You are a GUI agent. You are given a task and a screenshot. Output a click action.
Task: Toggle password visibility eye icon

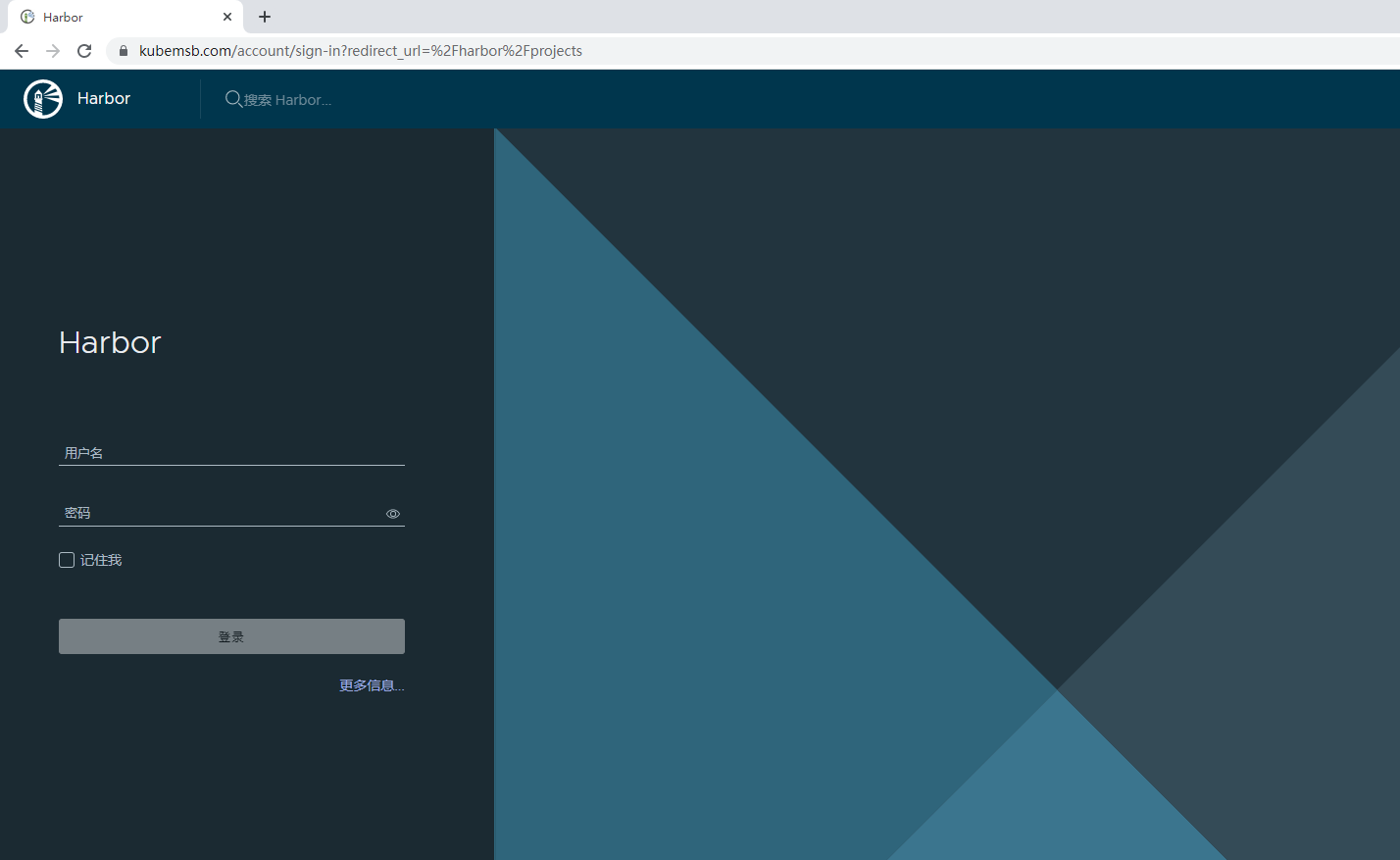(393, 514)
